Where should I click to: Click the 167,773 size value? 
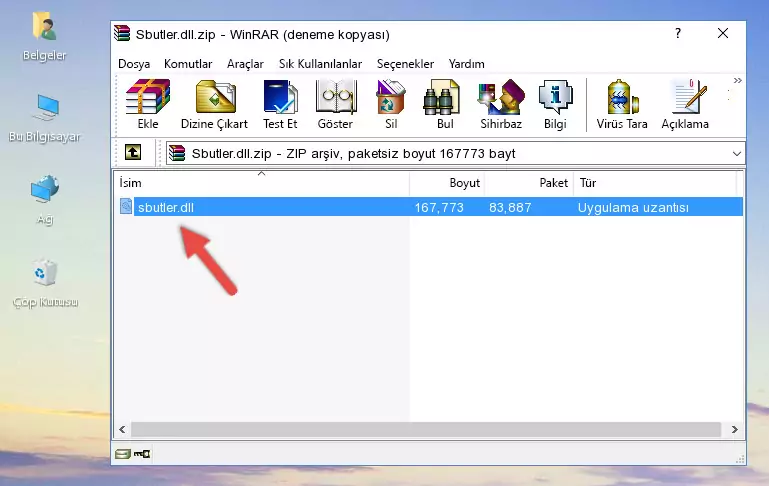coord(439,207)
